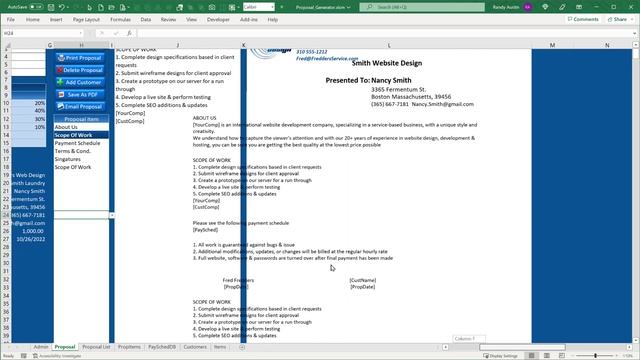The width and height of the screenshot is (640, 360).
Task: Open the File menu
Action: 11,19
